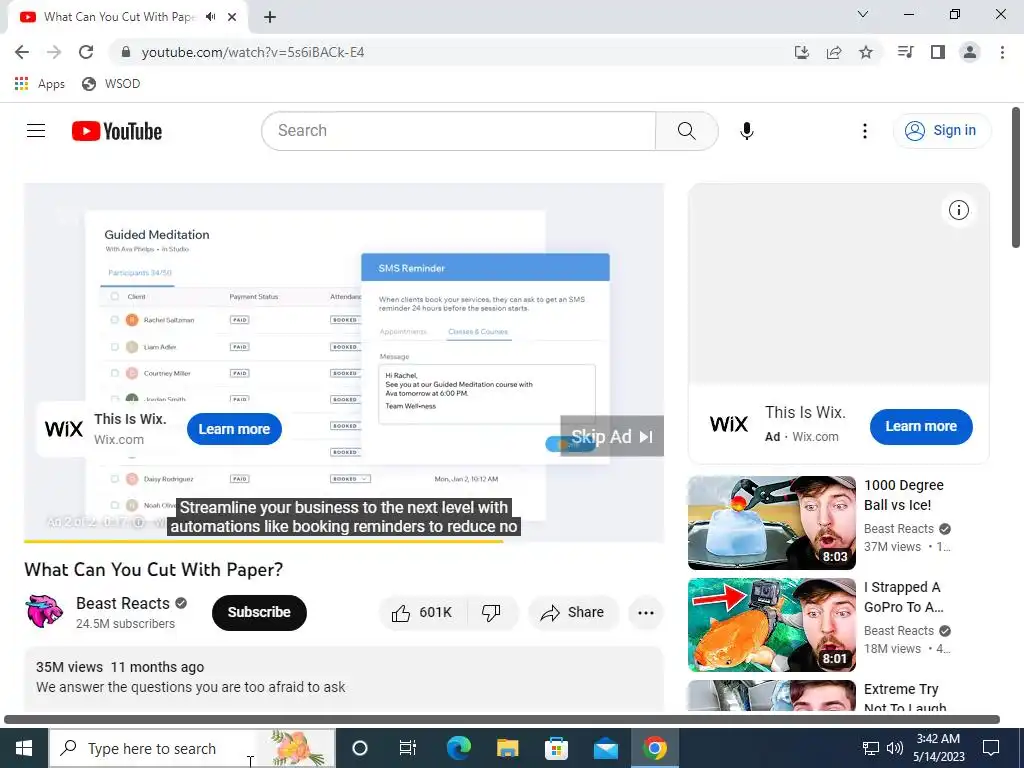Click the horizontal page scrollbar
Screen dimensions: 1024x768
pos(502,720)
